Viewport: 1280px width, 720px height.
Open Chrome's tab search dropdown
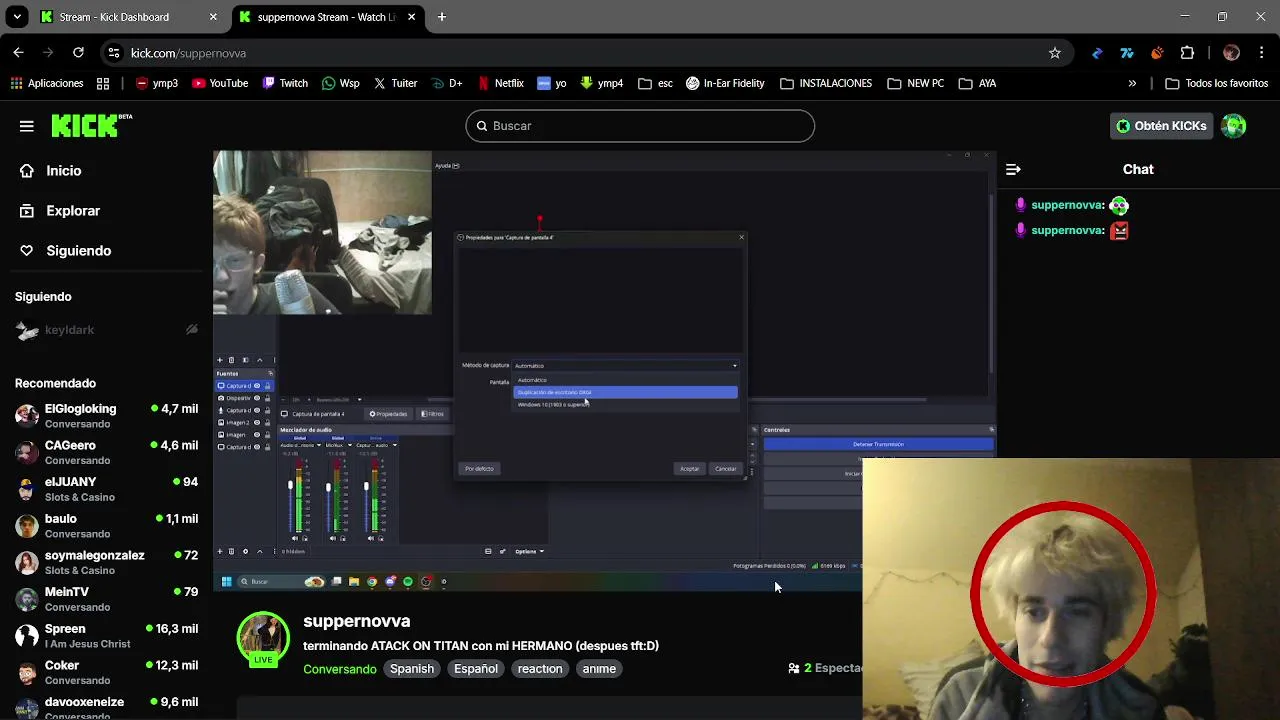17,17
